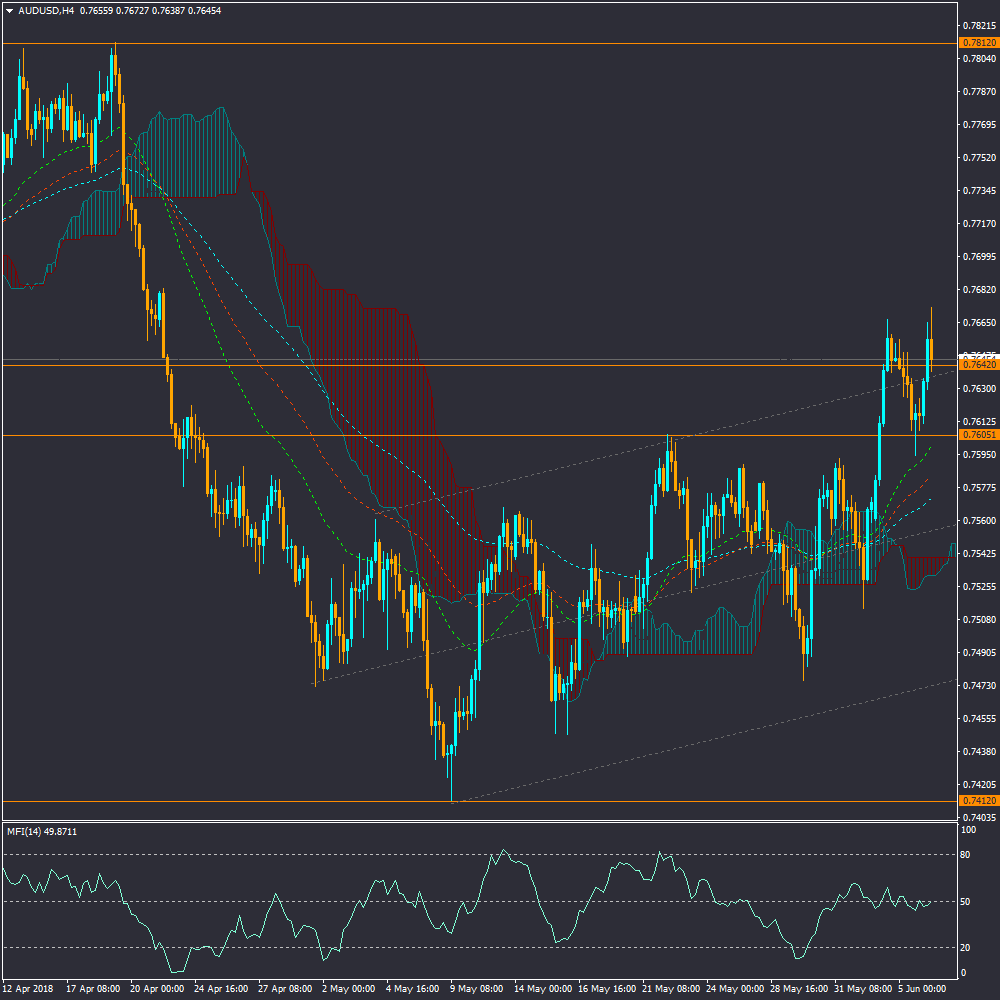This screenshot has height=1000, width=1000.
Task: Click the 0.77170 price scale label
Action: [980, 224]
